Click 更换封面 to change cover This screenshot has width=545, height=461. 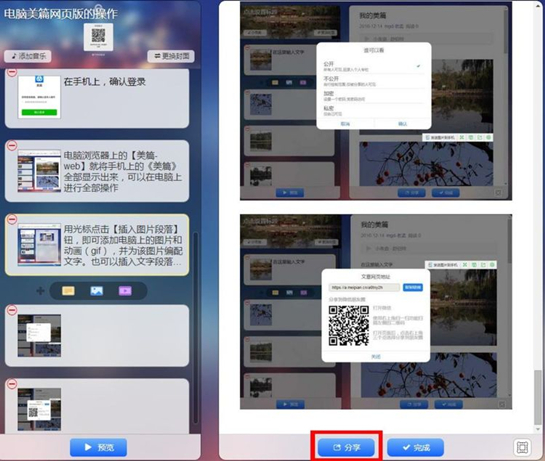pos(171,56)
